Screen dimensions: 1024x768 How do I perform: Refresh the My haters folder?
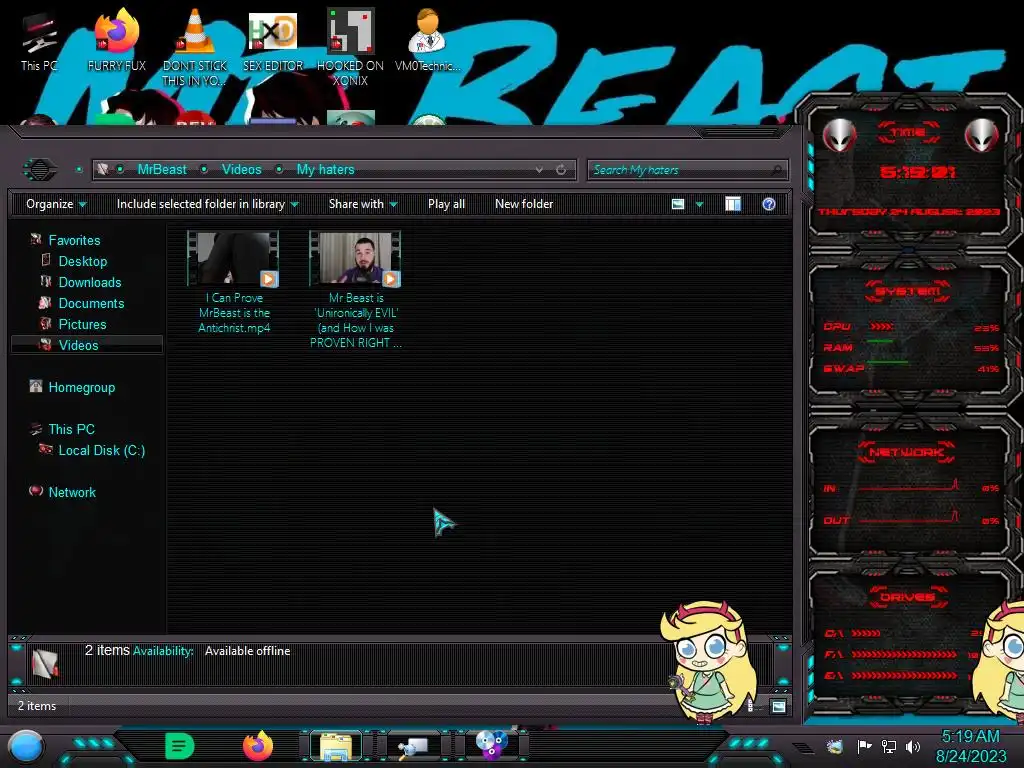(x=561, y=170)
